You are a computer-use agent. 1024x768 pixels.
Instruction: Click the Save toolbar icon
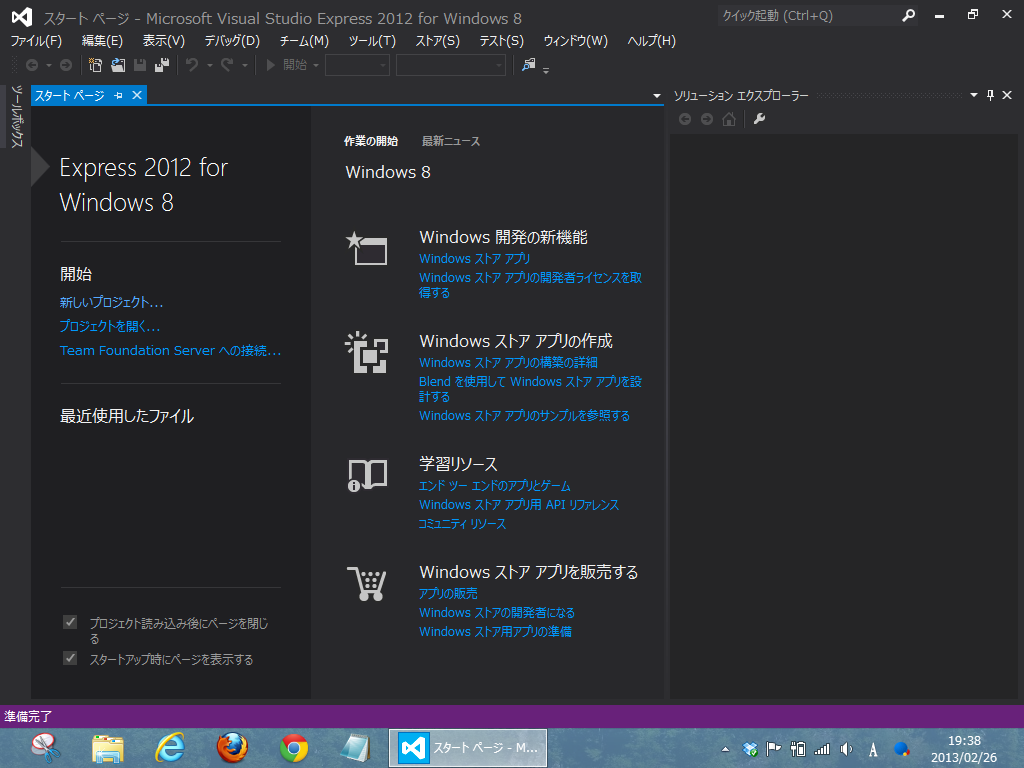point(140,65)
